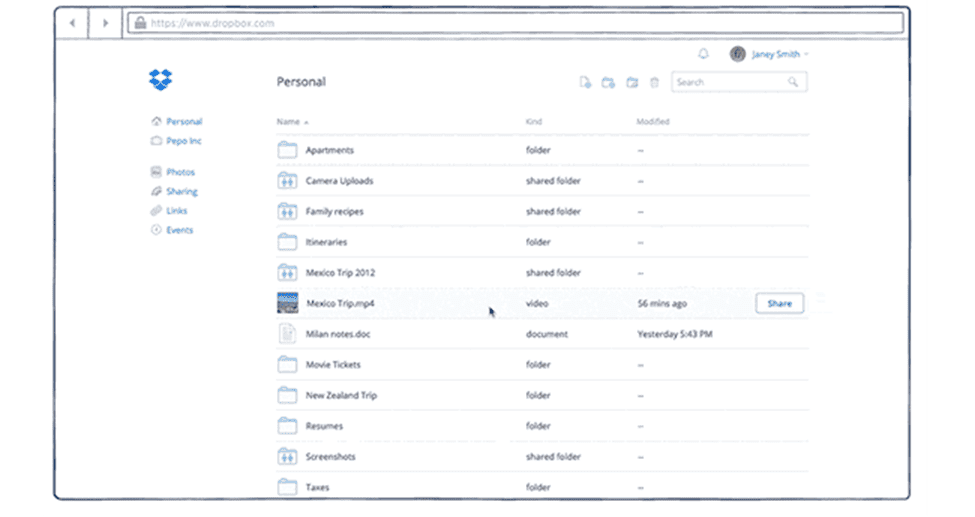Click the '56 mins ago' modified value

click(662, 304)
